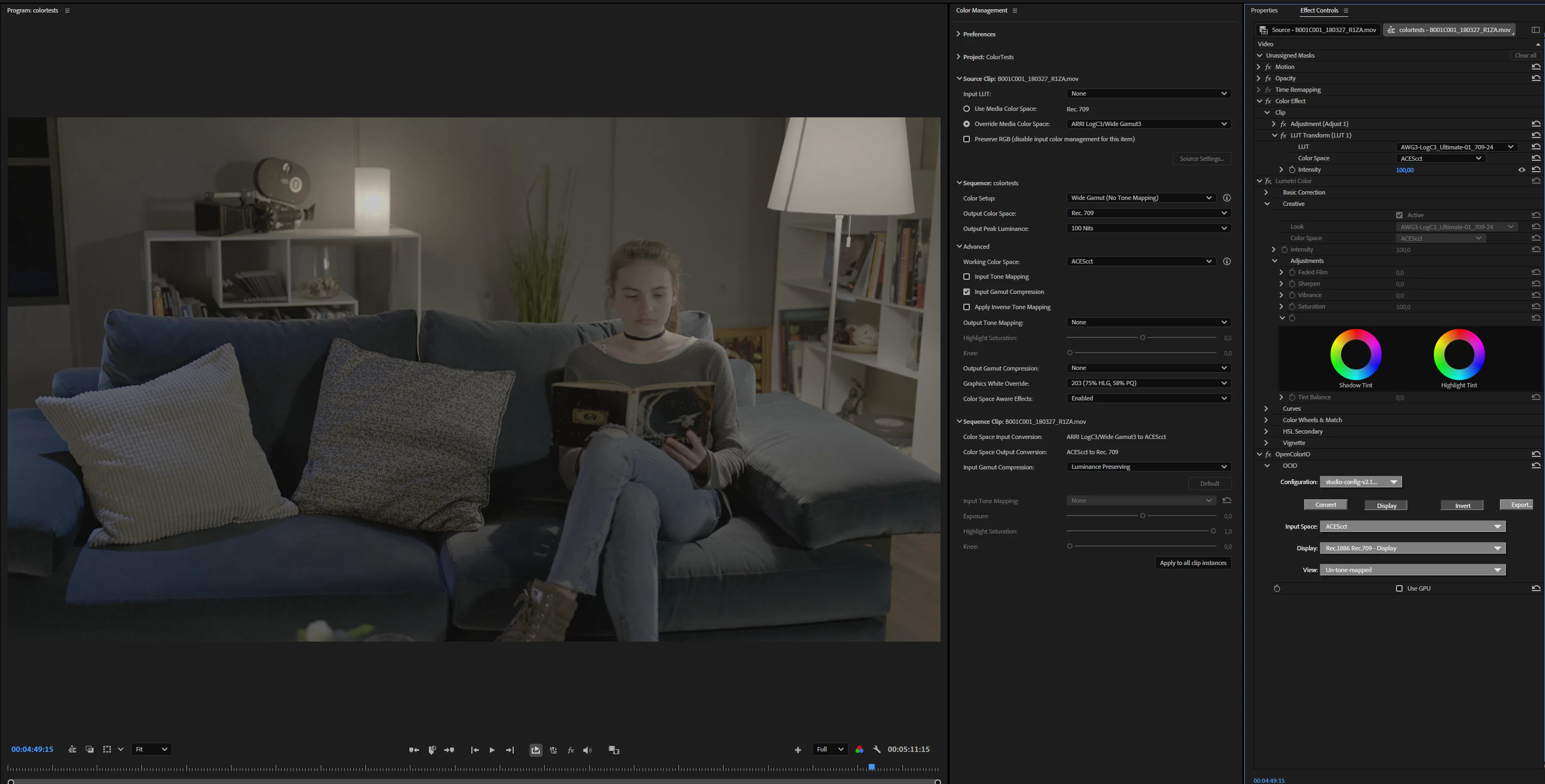Open the Color Management panel menu

pyautogui.click(x=1015, y=10)
